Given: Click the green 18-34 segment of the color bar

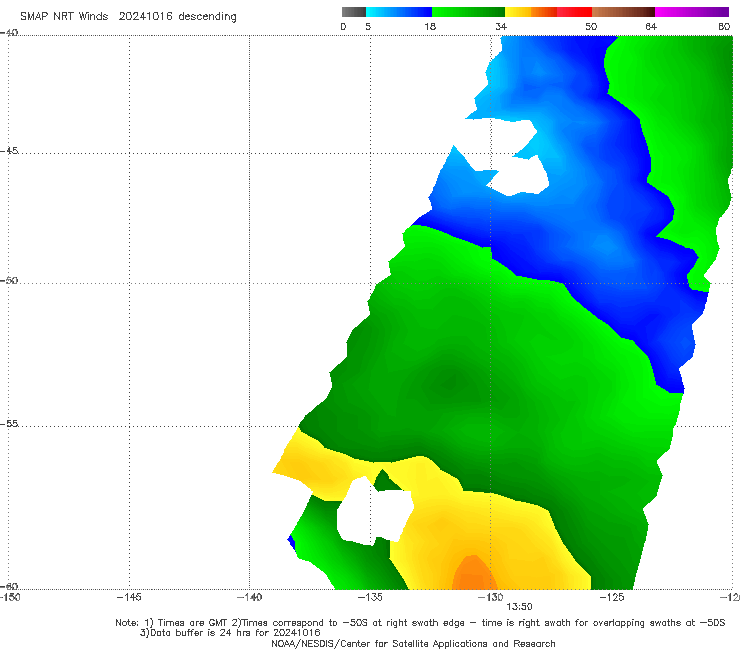Looking at the screenshot, I should (468, 12).
